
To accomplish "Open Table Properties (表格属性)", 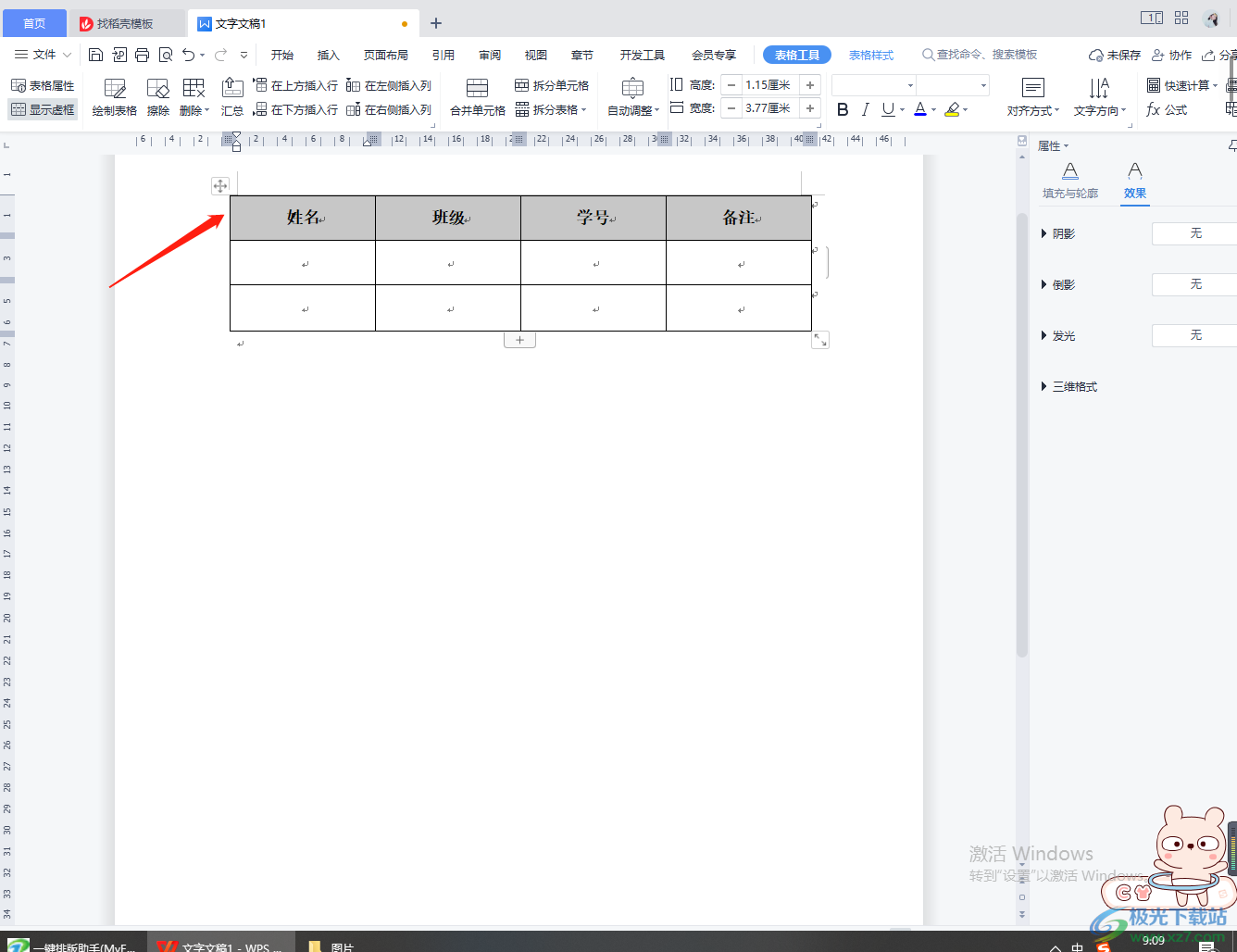I will click(43, 85).
